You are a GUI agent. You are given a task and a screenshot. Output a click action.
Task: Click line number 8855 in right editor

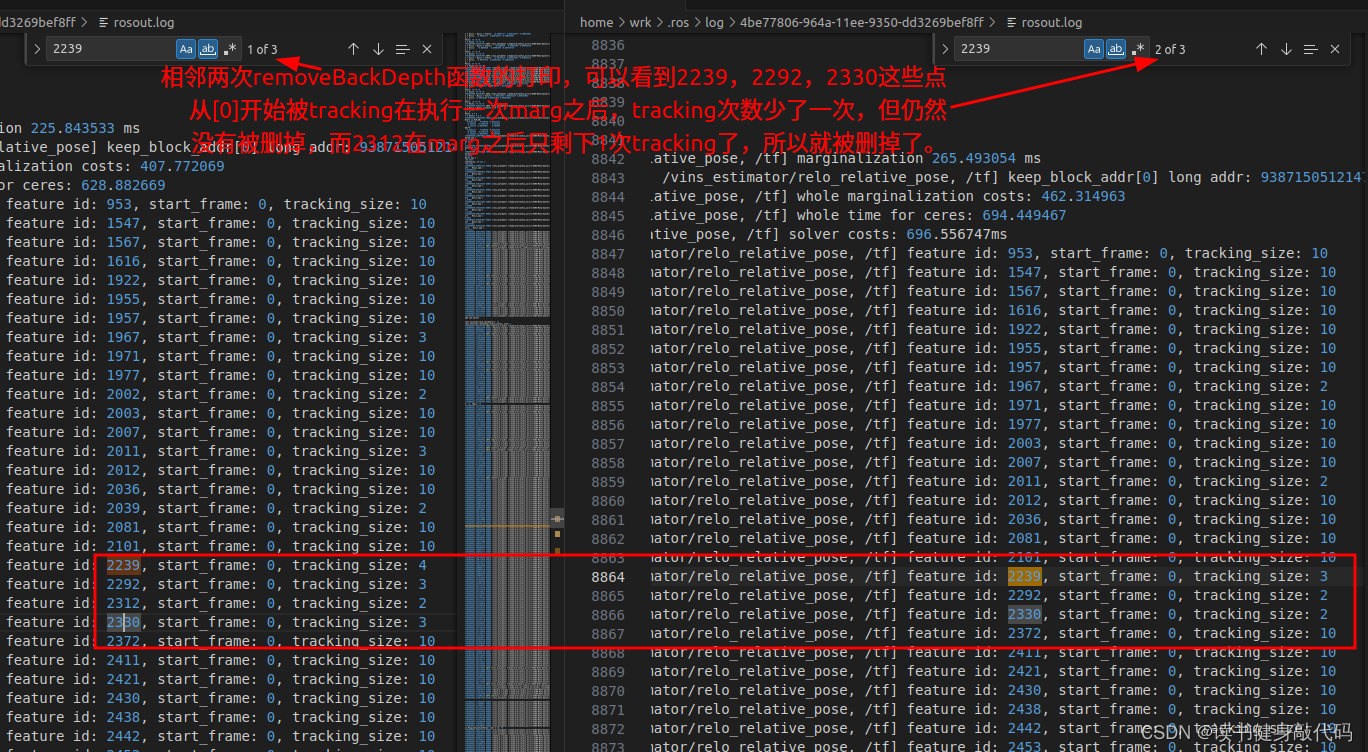607,405
